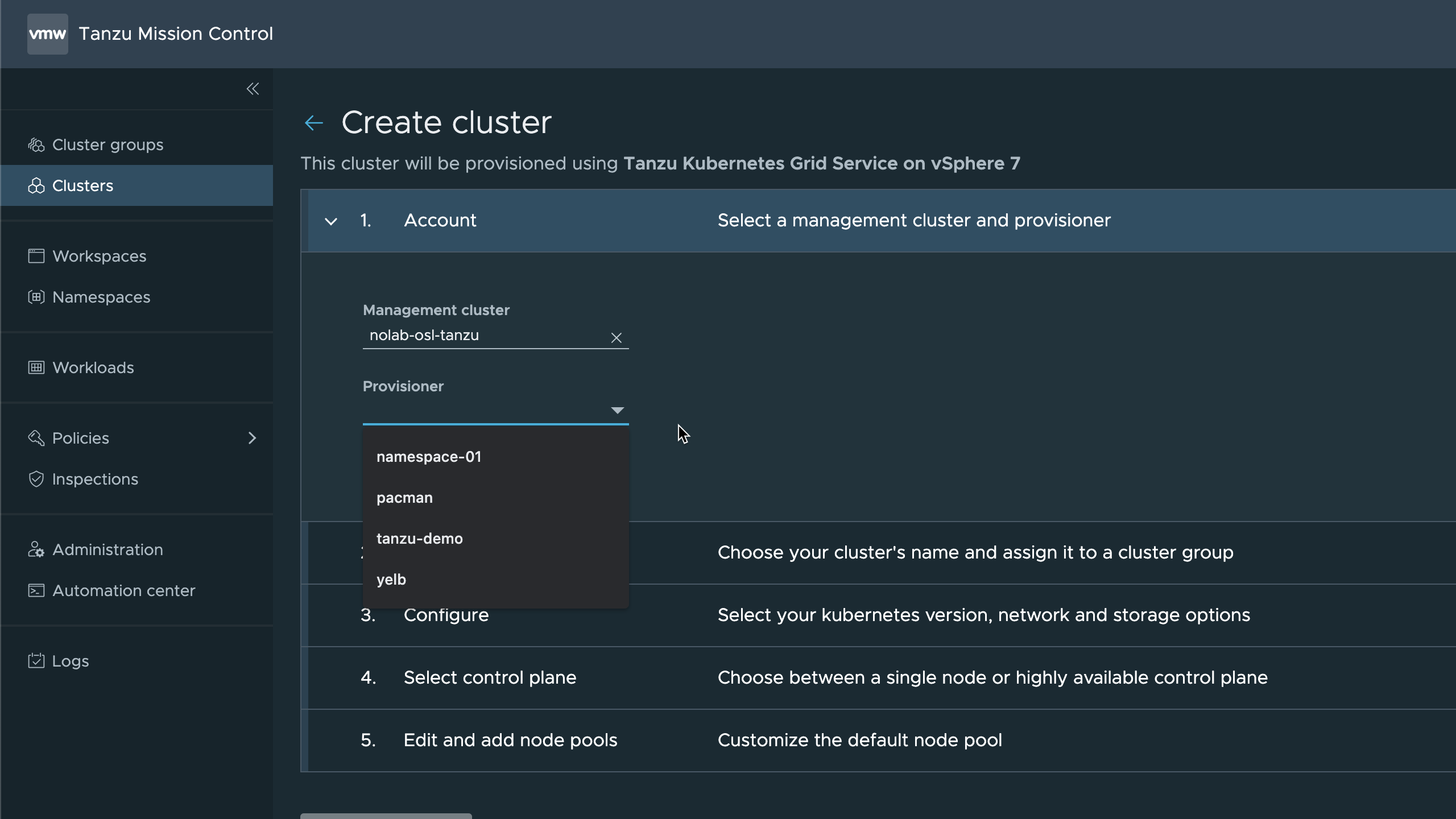Image resolution: width=1456 pixels, height=819 pixels.
Task: Click the Logs icon
Action: pyautogui.click(x=36, y=661)
